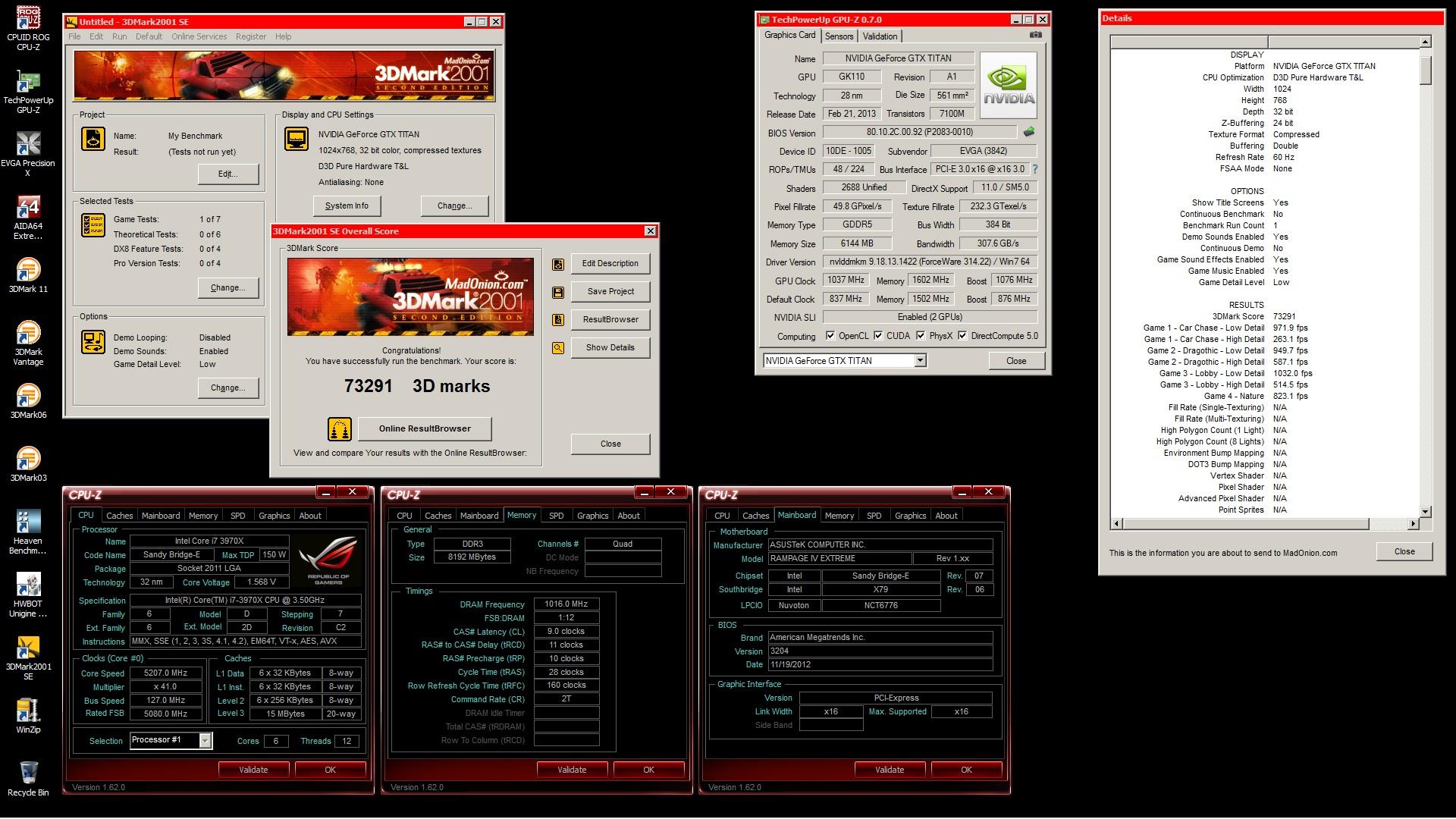
Task: Open SPD tab in middle CPU-Z window
Action: [557, 516]
